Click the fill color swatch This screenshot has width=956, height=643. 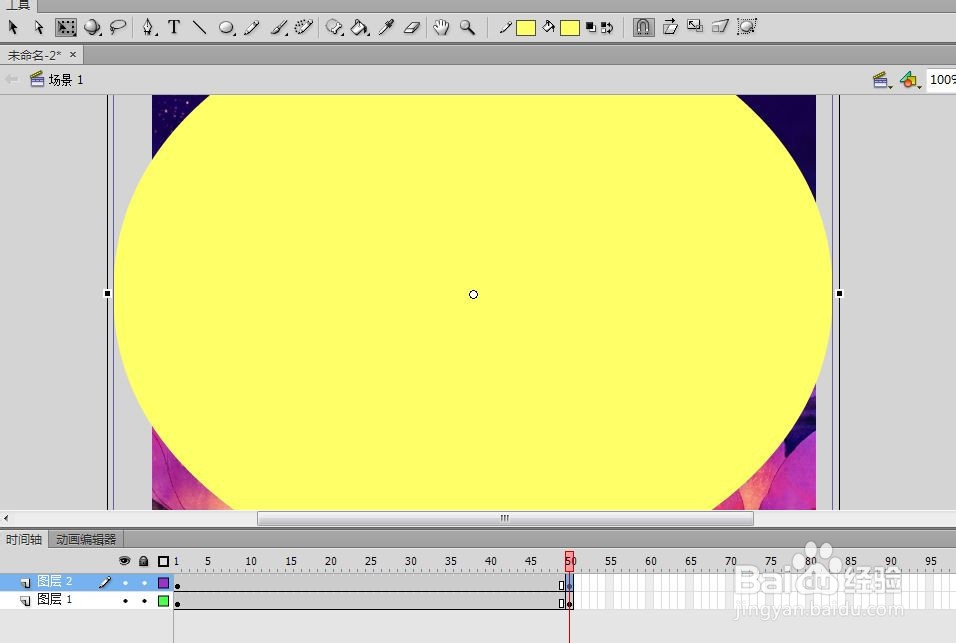571,27
